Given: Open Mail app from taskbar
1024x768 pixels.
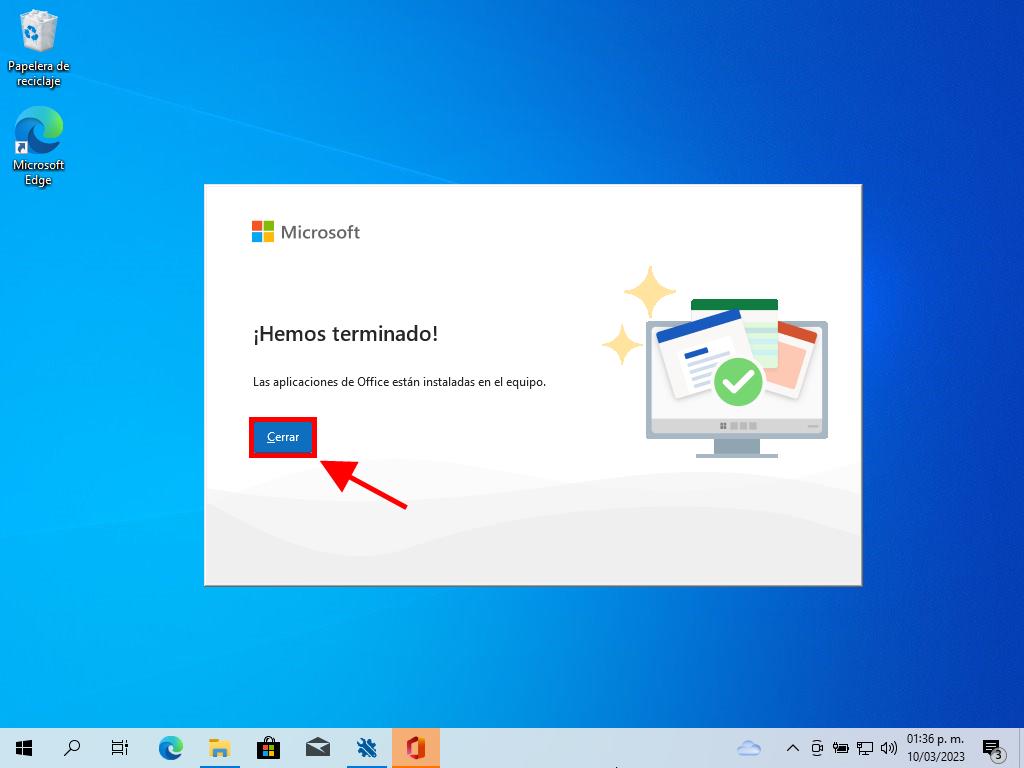Looking at the screenshot, I should coord(317,748).
